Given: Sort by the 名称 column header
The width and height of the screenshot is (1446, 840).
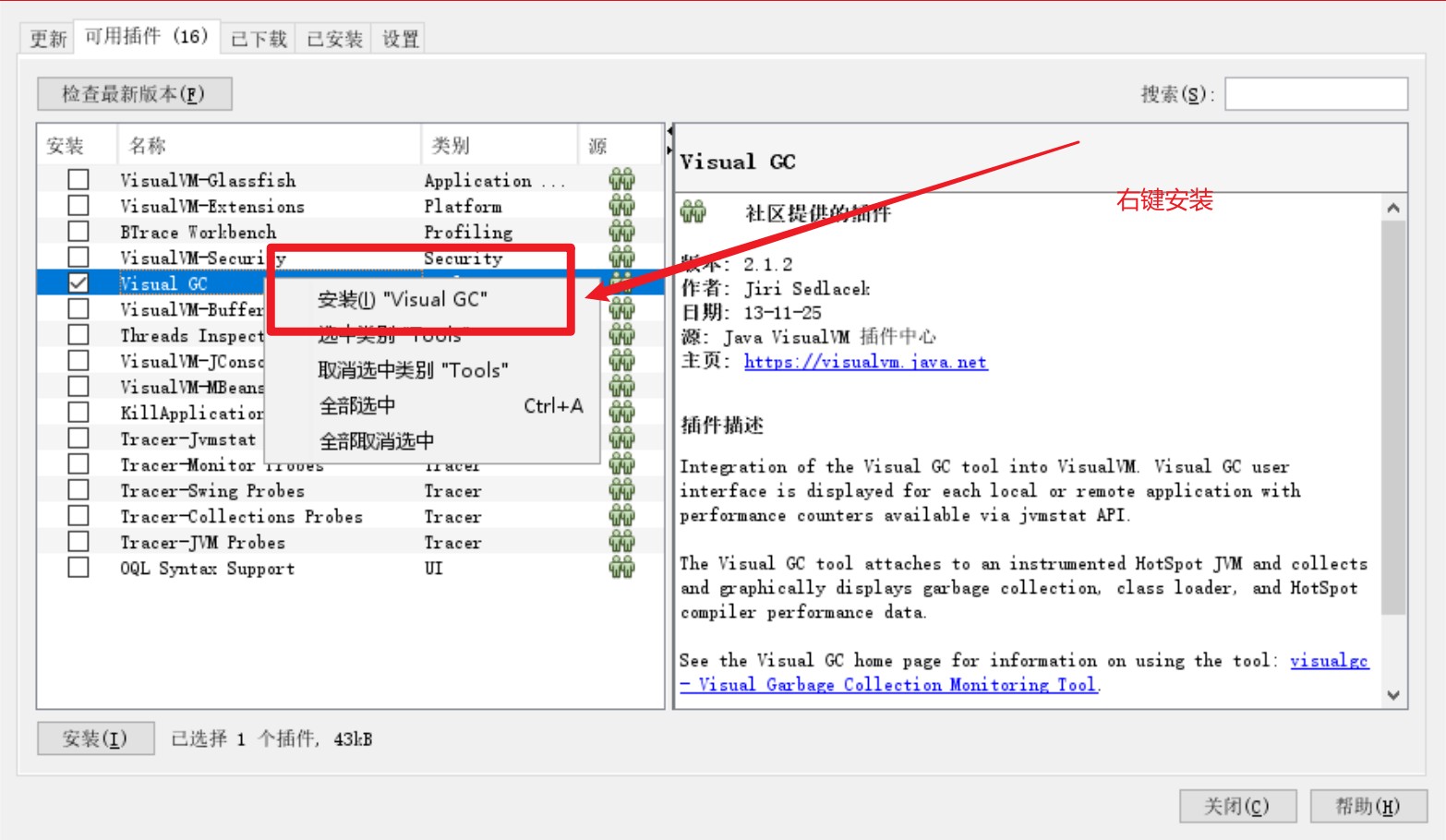Looking at the screenshot, I should 269,145.
